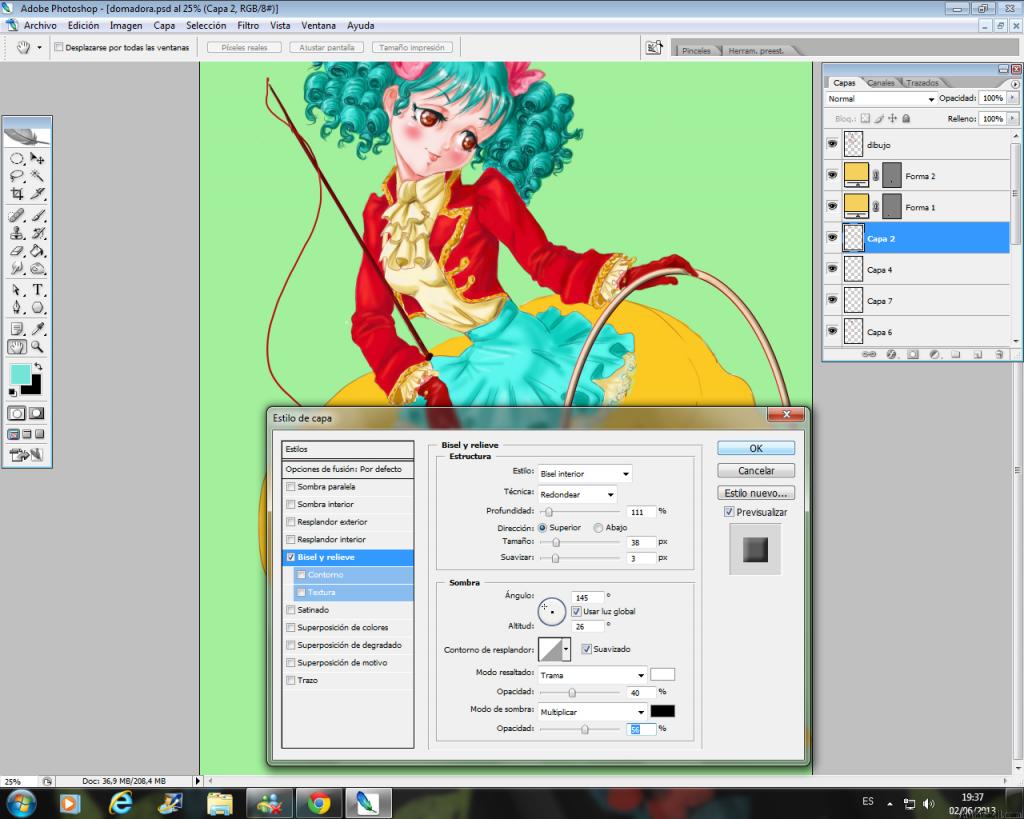Open the Capas panel options menu
This screenshot has width=1024, height=819.
1015,84
